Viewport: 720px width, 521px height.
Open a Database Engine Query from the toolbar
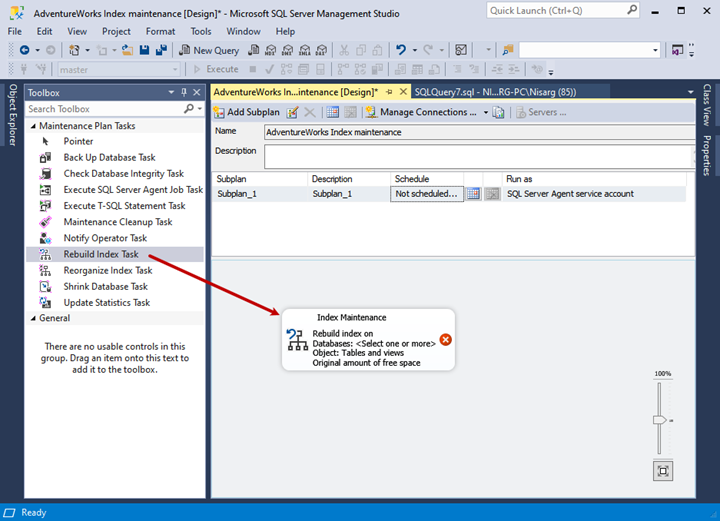253,50
